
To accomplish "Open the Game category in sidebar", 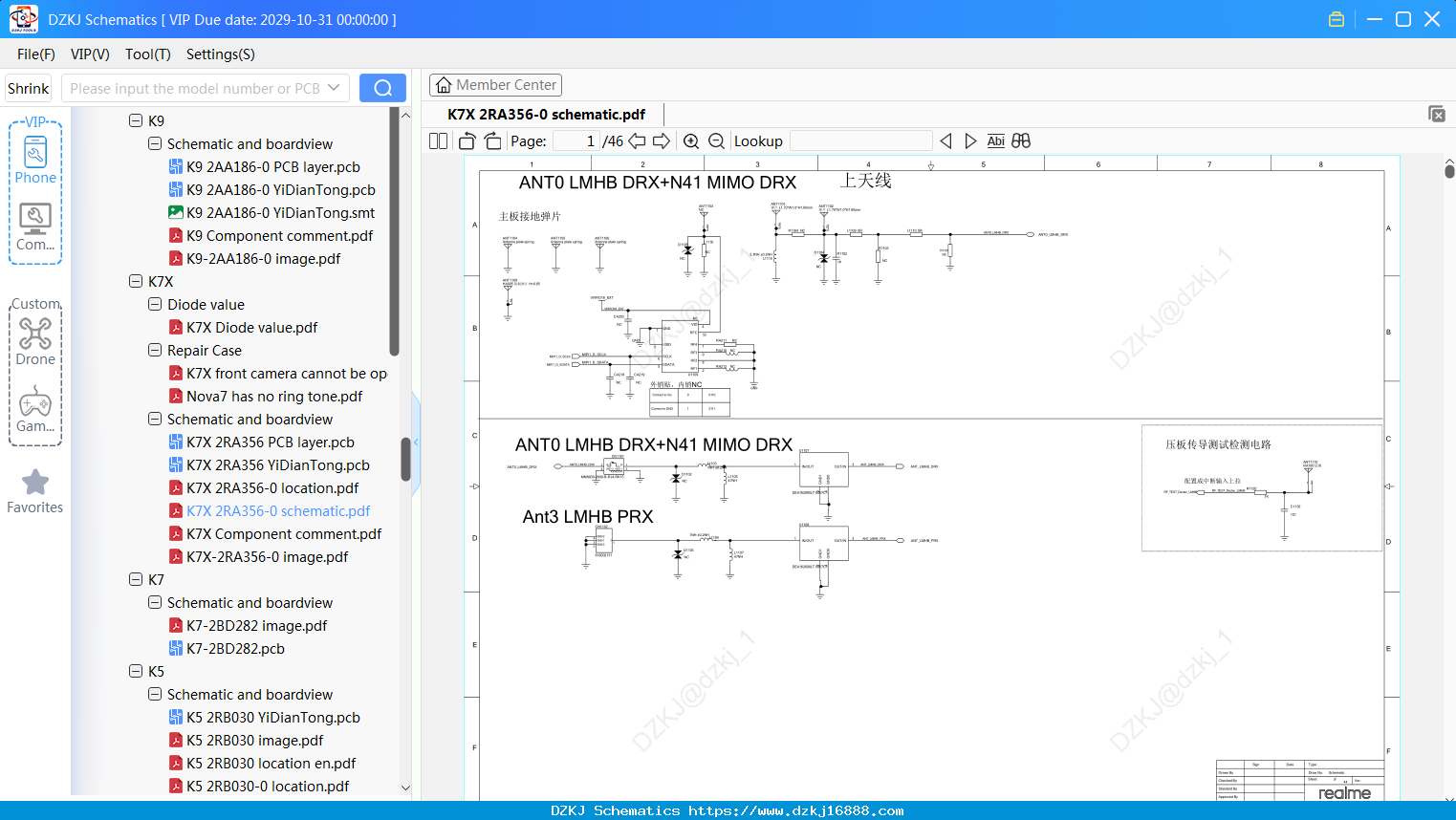I will point(35,409).
